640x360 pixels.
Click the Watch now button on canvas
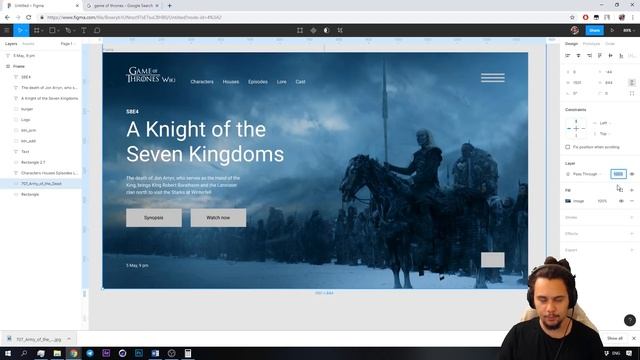pyautogui.click(x=218, y=218)
